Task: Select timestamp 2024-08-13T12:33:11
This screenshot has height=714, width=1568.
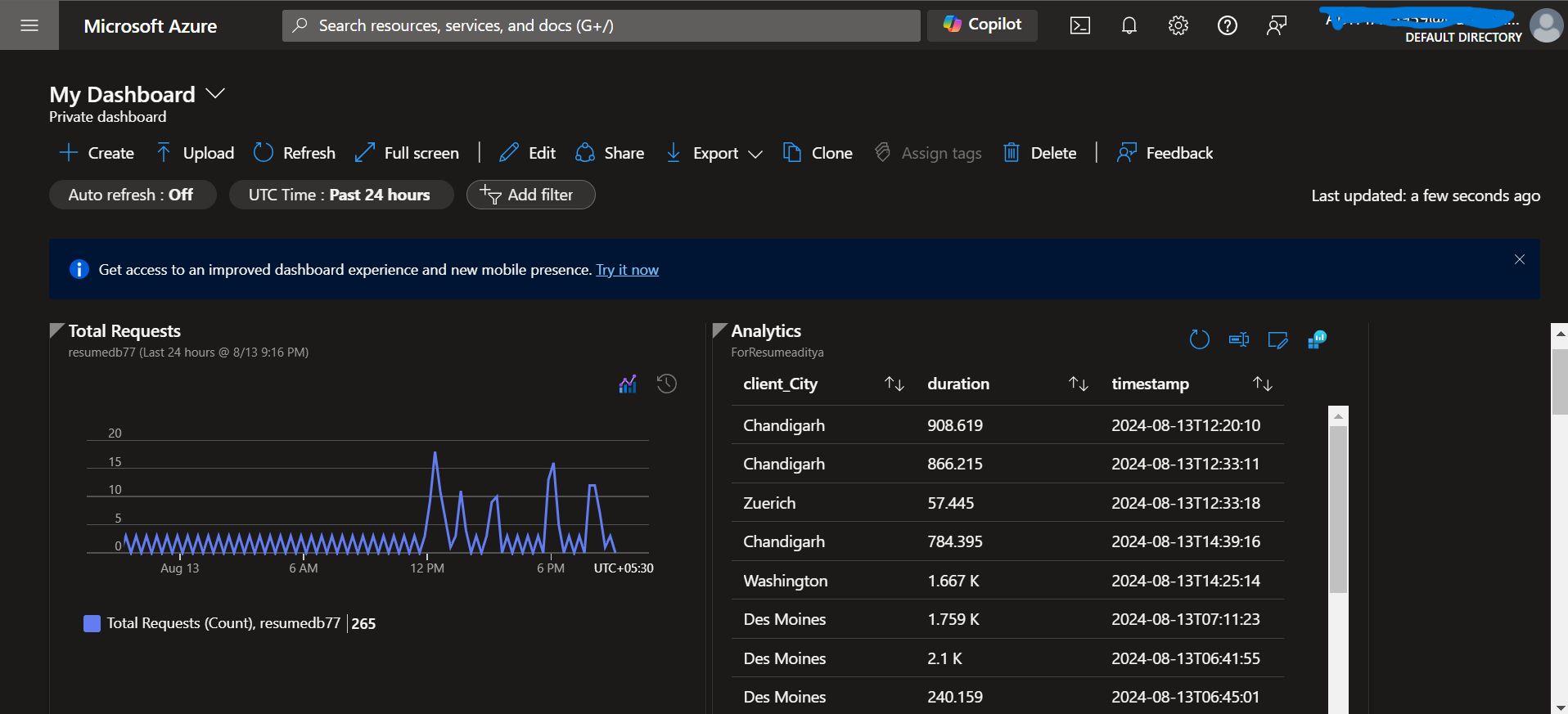Action: pyautogui.click(x=1186, y=464)
